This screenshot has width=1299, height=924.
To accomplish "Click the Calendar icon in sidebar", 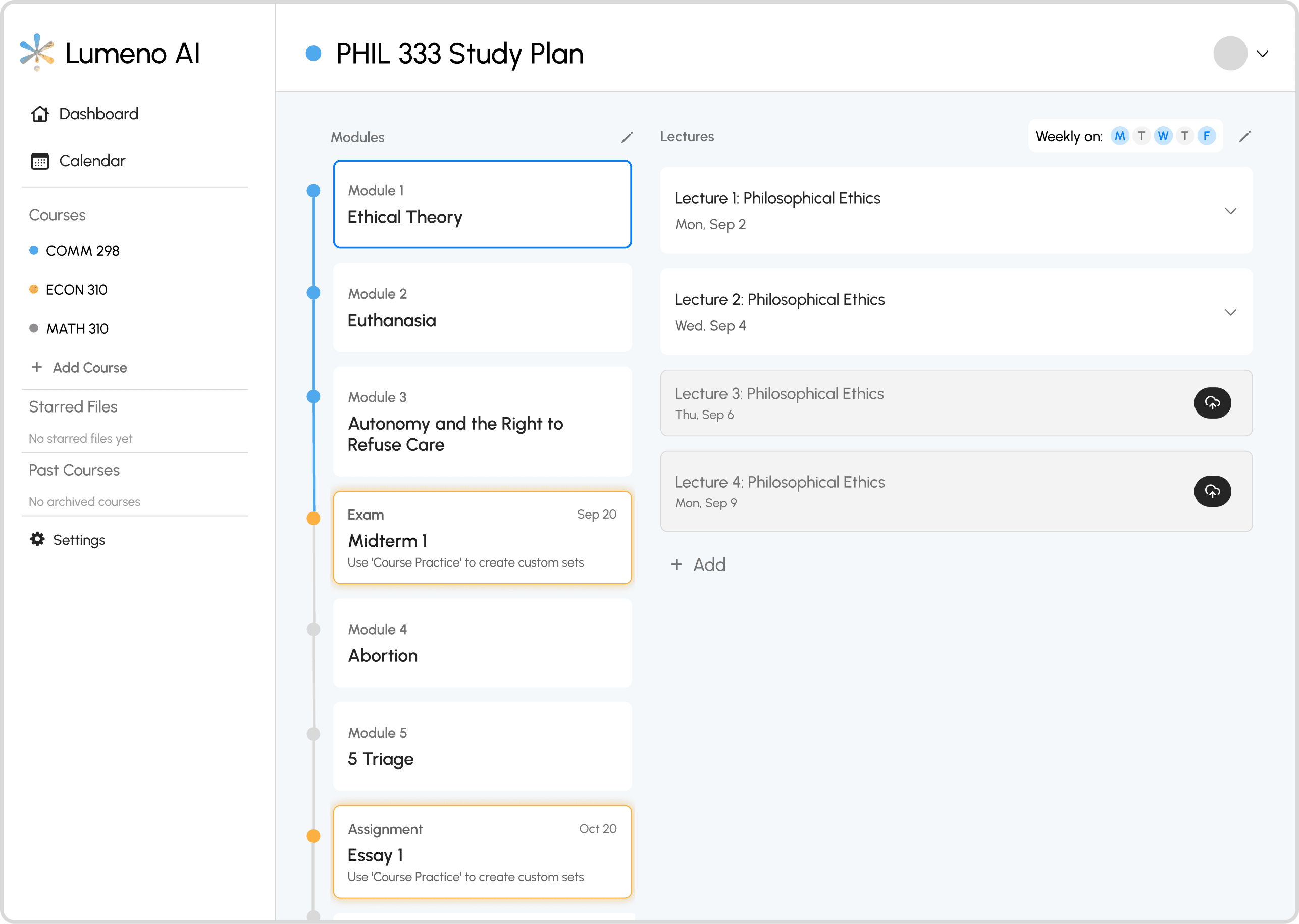I will (x=40, y=162).
